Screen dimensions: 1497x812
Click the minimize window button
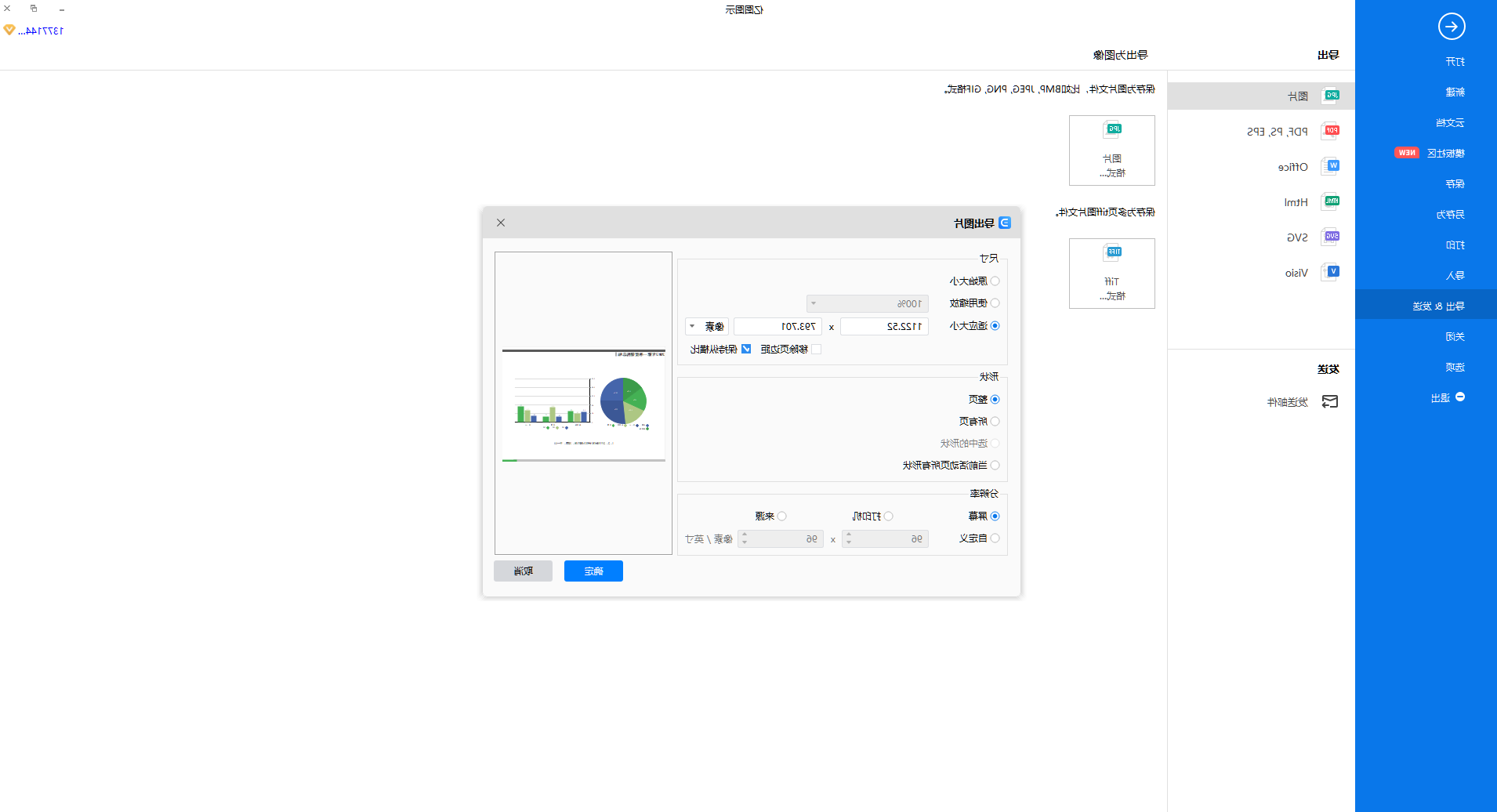tap(62, 9)
